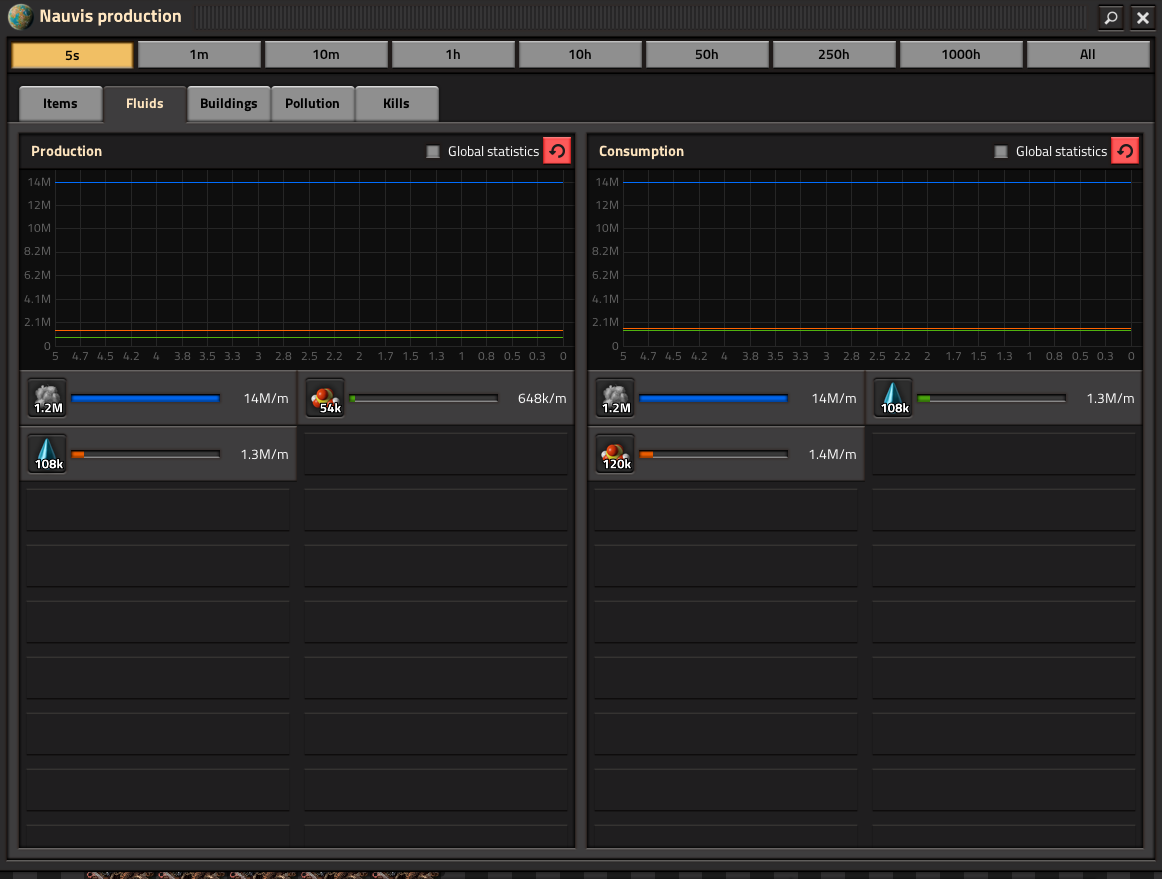The height and width of the screenshot is (879, 1162).
Task: Select the 10h time range
Action: pos(580,55)
